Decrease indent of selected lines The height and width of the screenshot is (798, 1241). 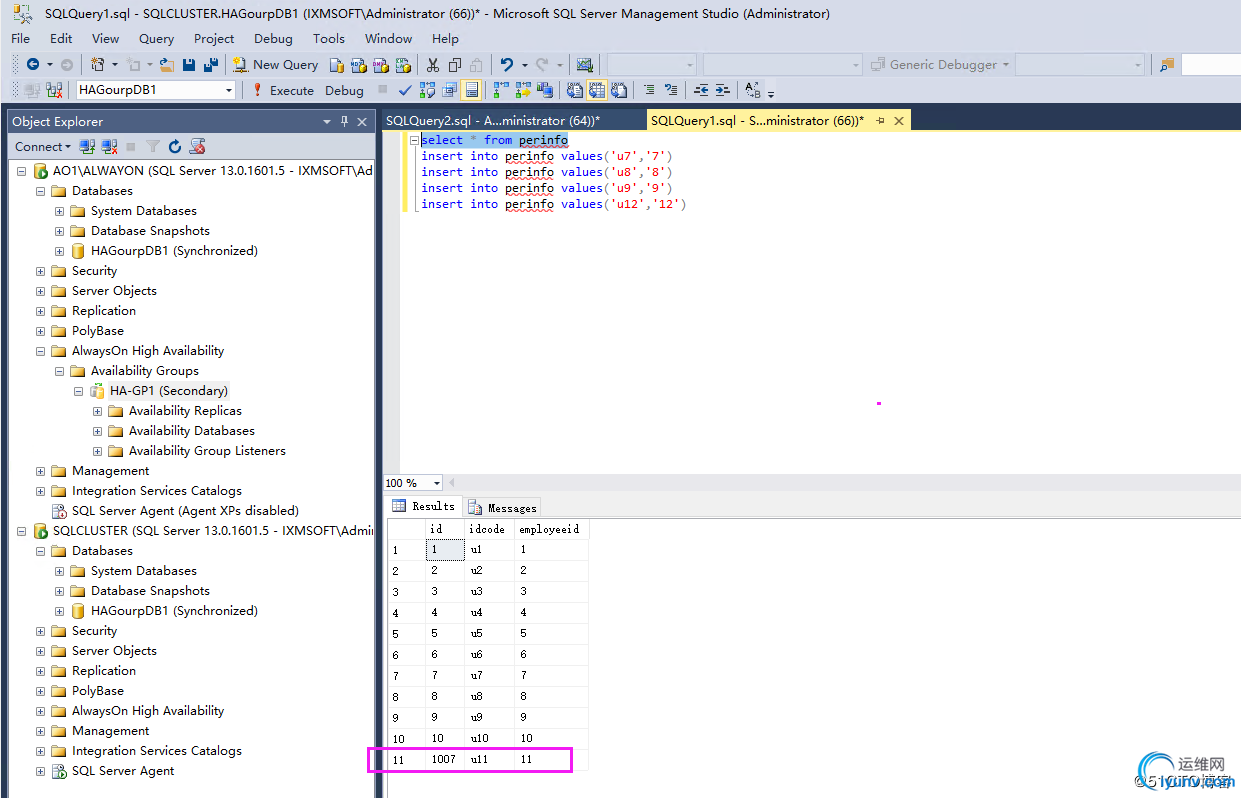click(x=701, y=90)
